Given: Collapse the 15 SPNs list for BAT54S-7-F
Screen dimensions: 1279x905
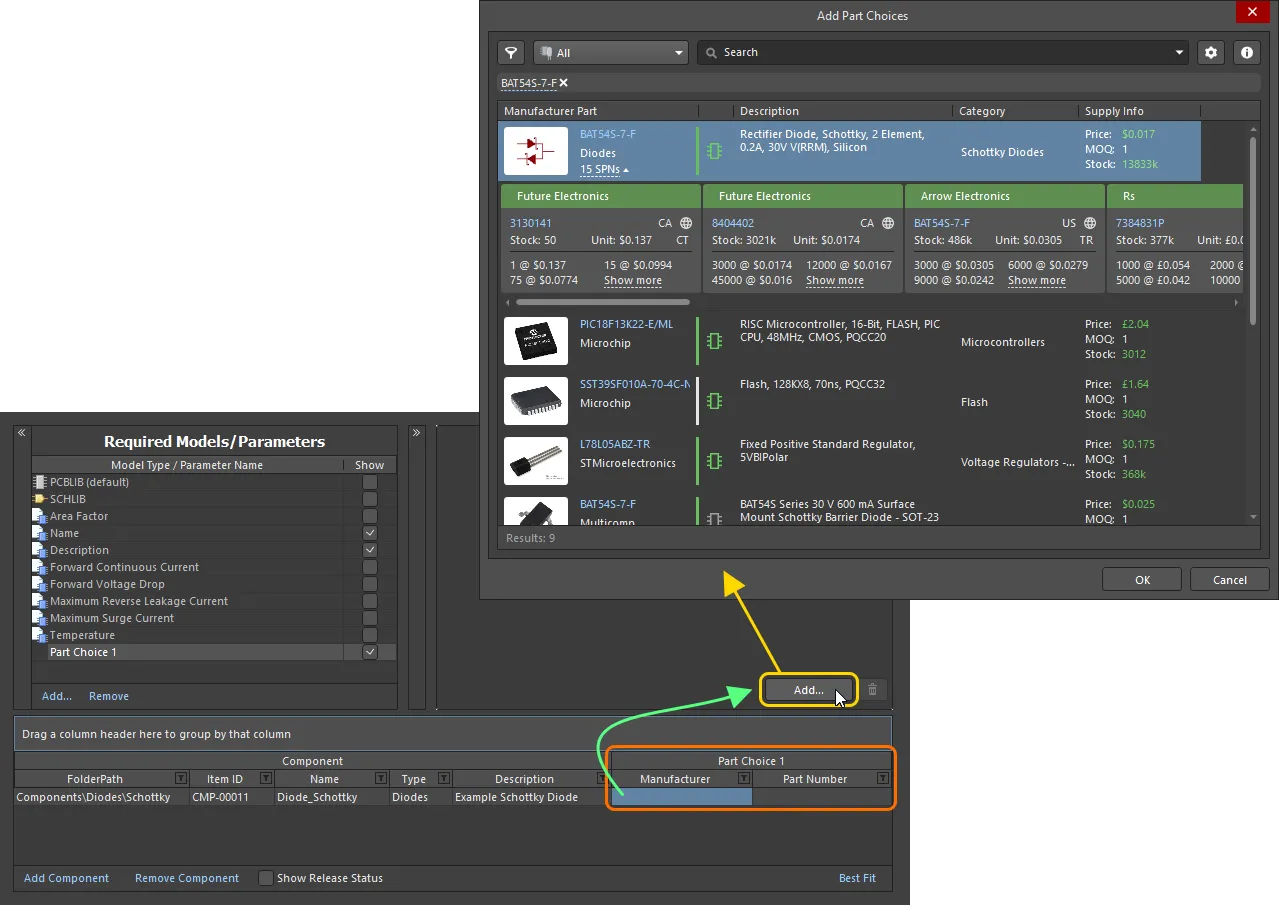Looking at the screenshot, I should coord(601,169).
